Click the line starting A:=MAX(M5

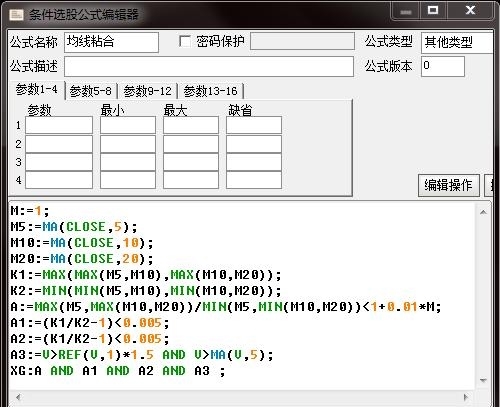[x=226, y=307]
